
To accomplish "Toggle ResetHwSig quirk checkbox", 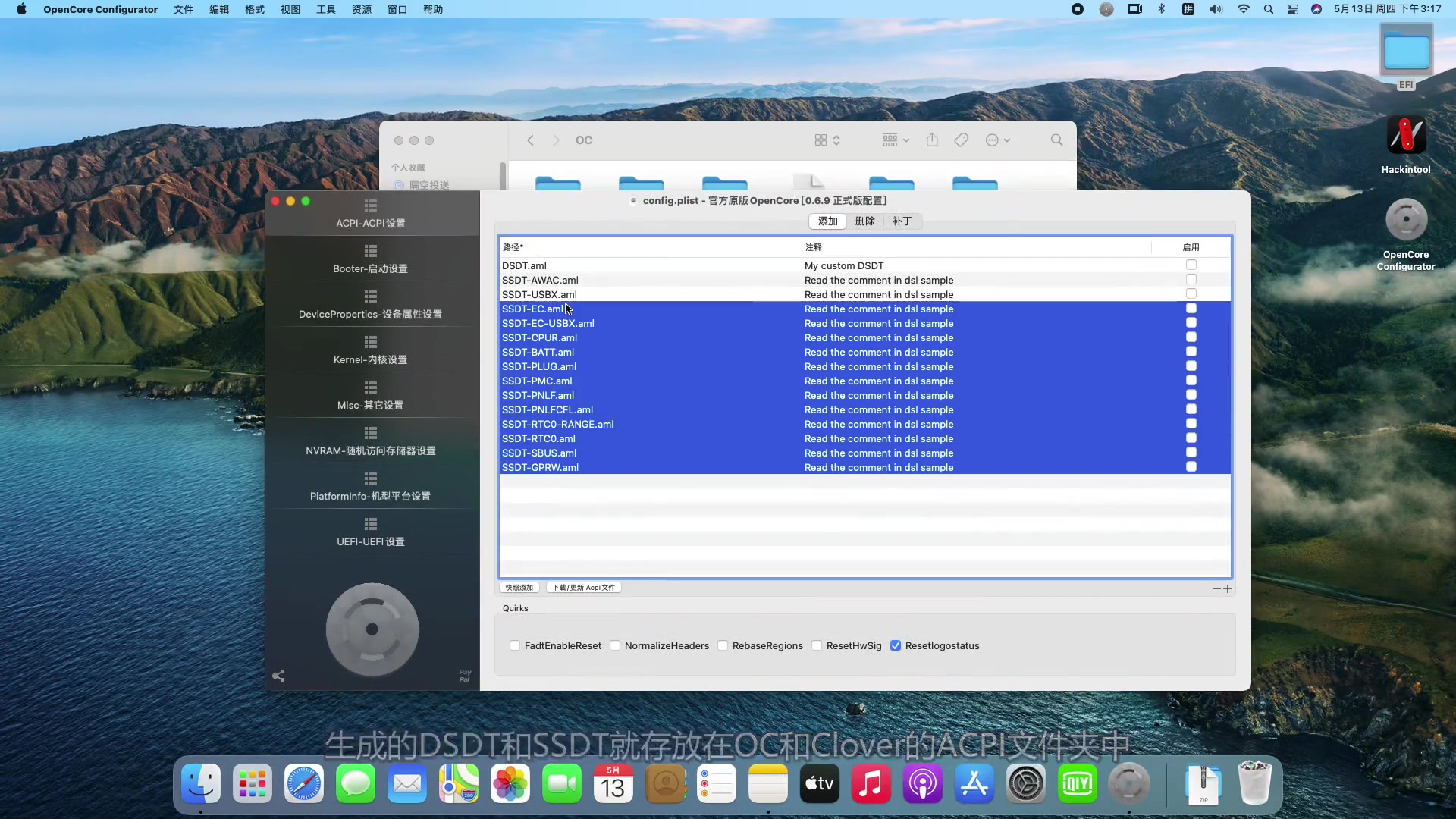I will [817, 646].
